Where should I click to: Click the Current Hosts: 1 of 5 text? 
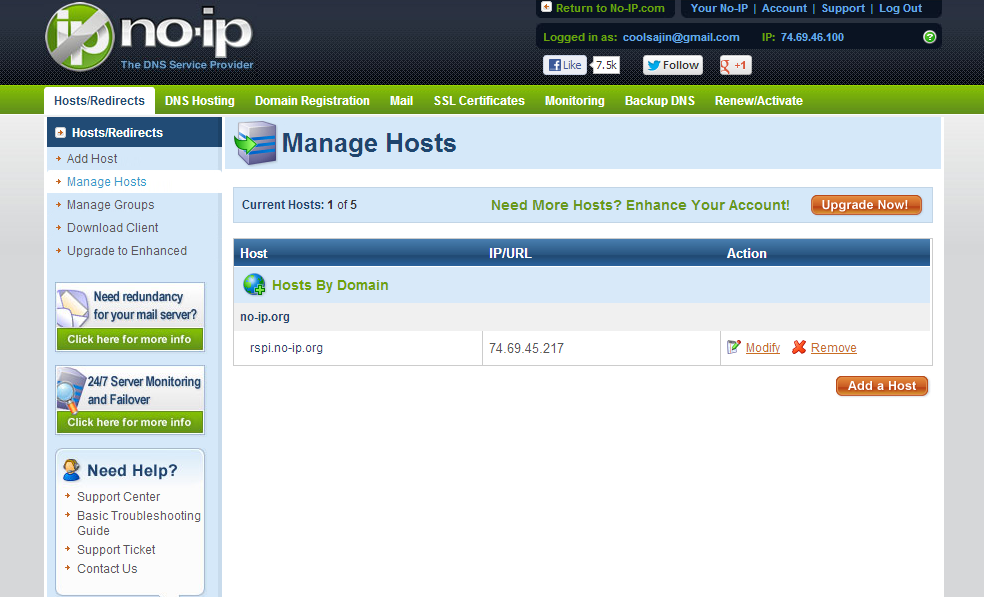299,205
